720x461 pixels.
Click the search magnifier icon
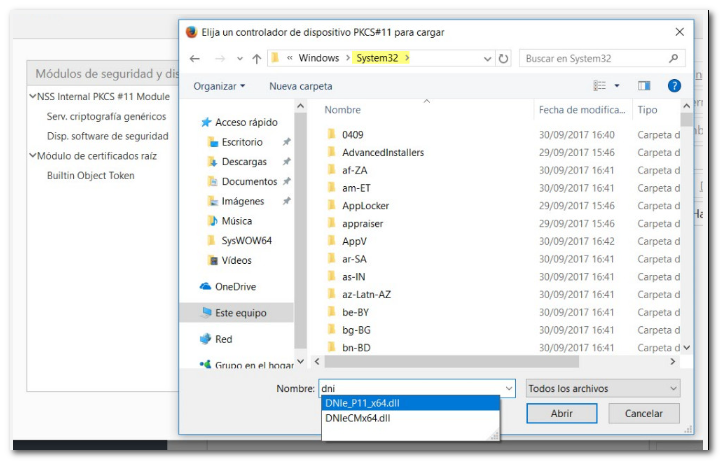(x=674, y=59)
